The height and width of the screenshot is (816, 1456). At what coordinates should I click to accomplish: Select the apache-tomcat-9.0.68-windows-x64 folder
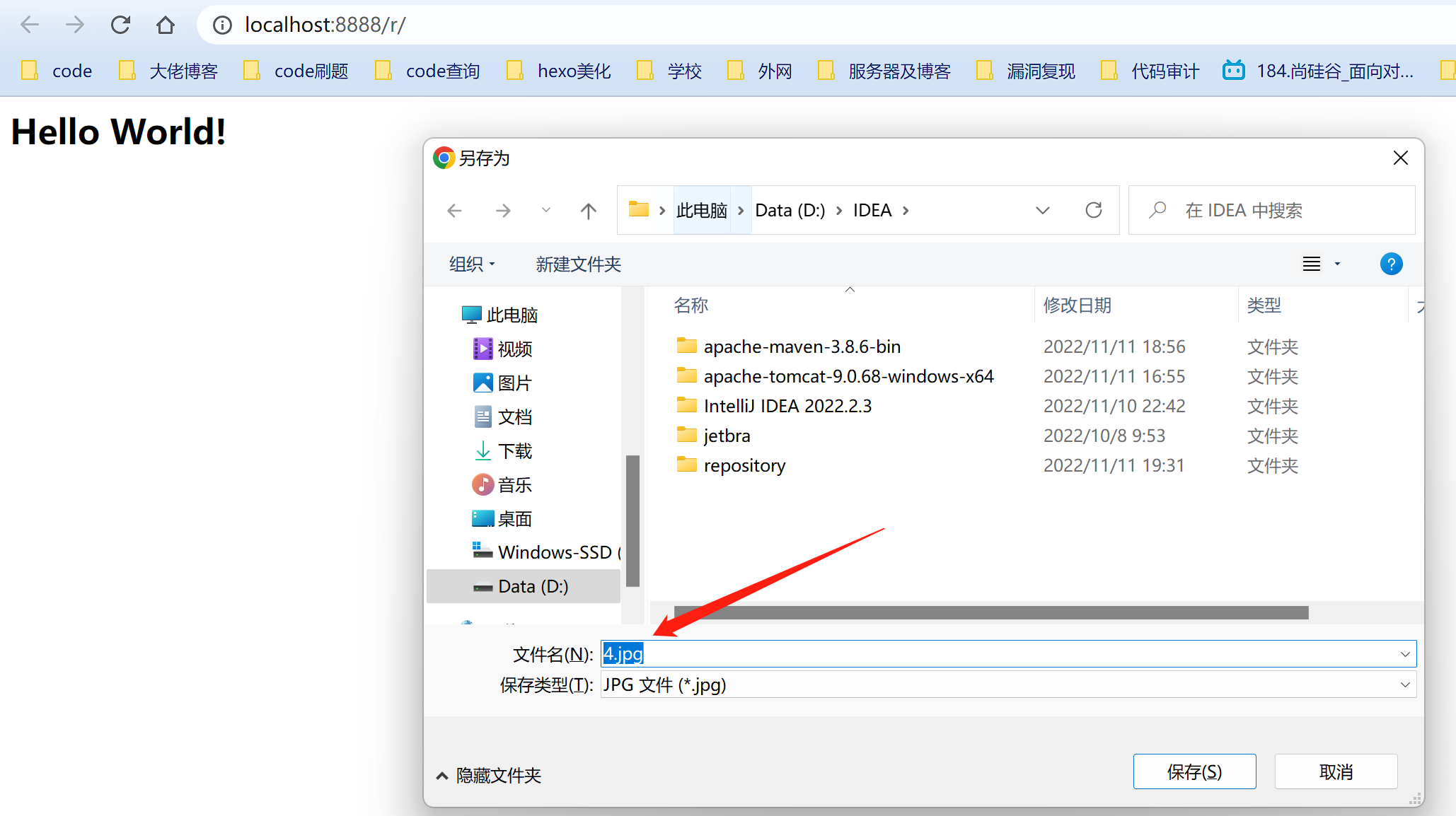click(835, 376)
